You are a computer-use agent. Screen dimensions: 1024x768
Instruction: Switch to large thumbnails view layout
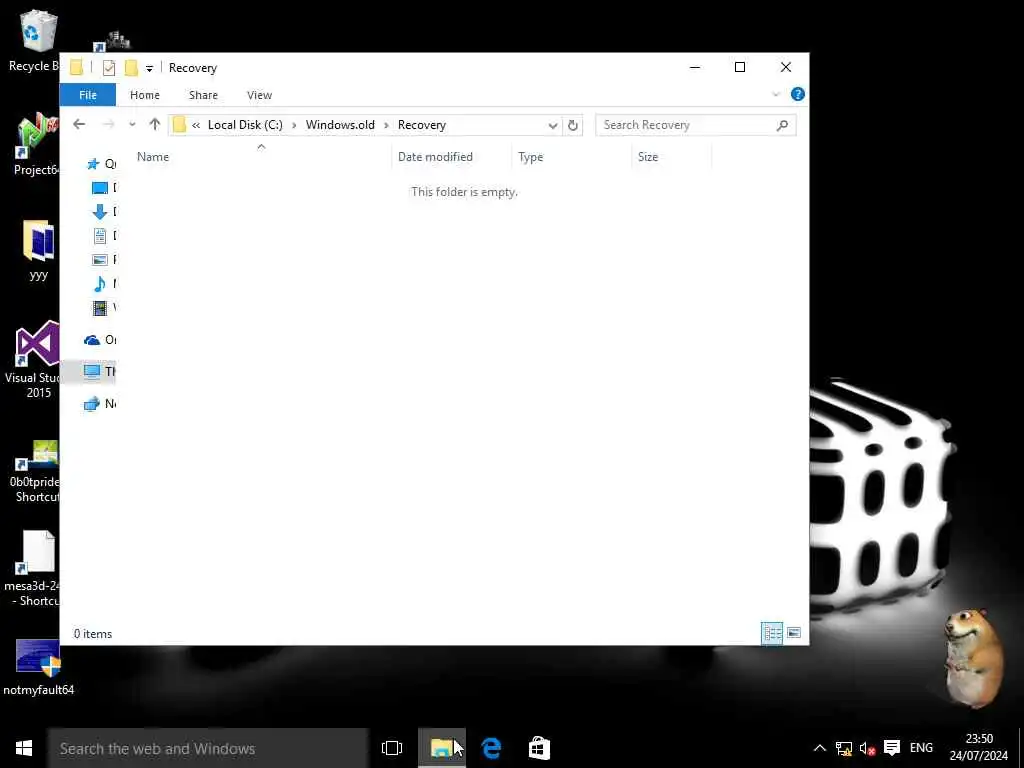(x=793, y=633)
